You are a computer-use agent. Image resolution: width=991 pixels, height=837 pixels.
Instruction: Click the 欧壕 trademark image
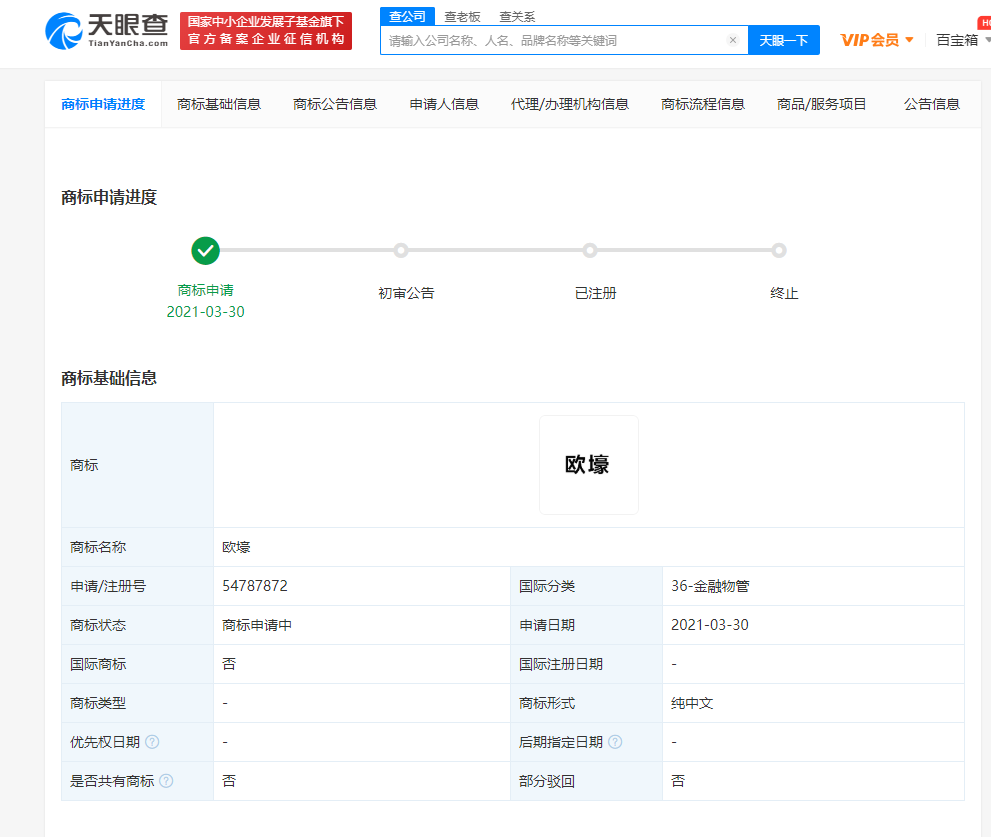(589, 464)
